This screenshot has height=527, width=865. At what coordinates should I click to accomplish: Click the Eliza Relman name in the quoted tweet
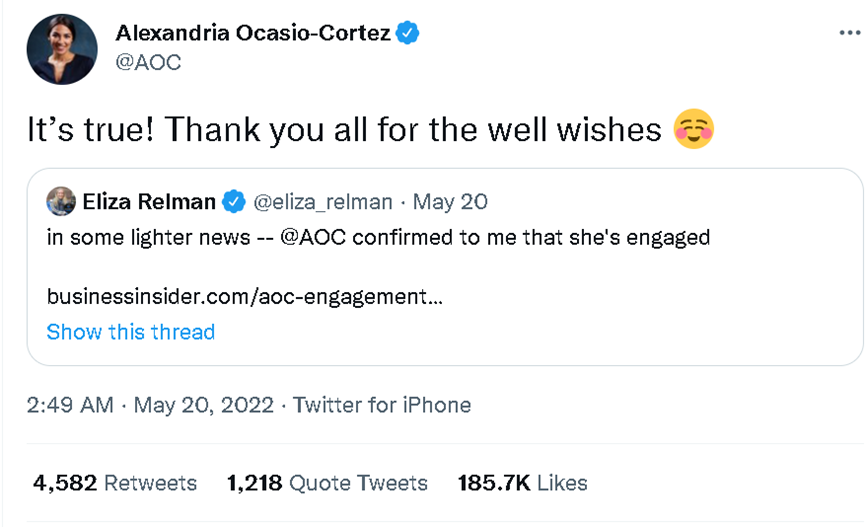tap(150, 202)
